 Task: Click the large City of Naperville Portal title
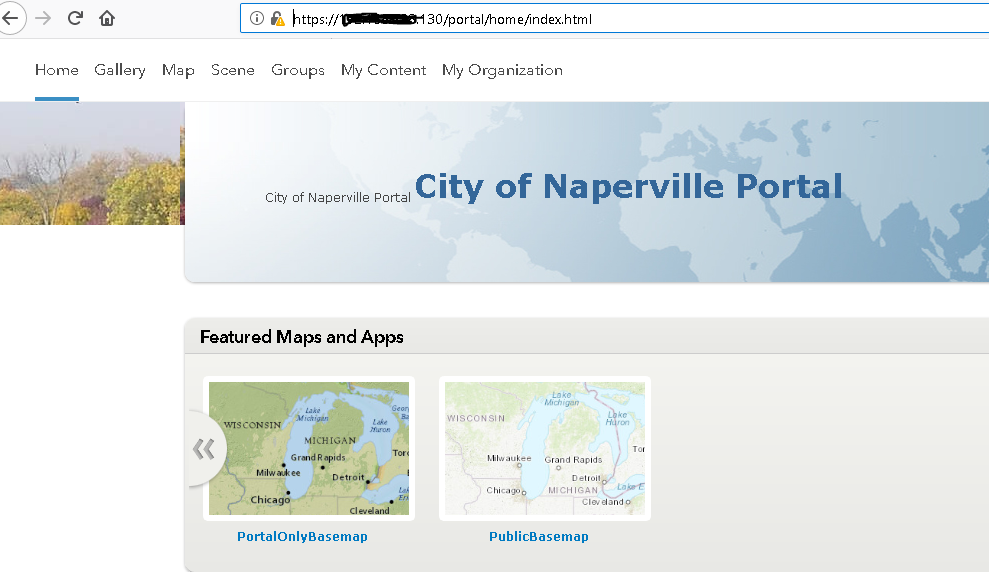628,187
